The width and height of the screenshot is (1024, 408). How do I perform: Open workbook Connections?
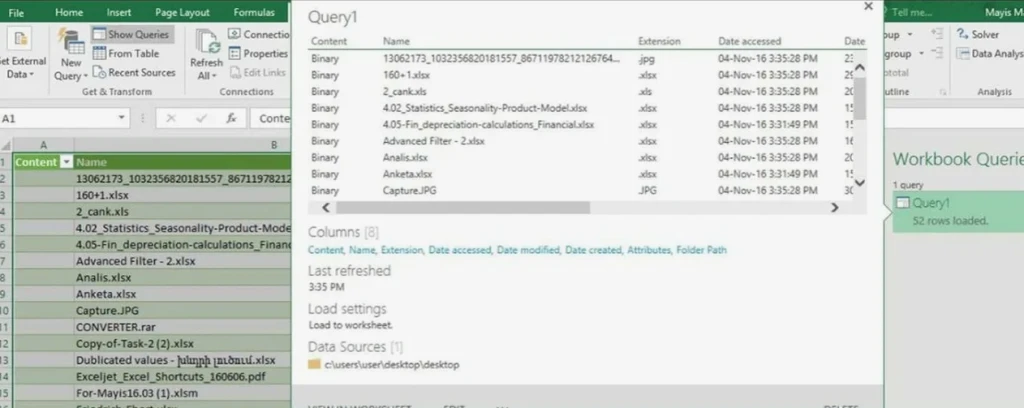coord(259,35)
